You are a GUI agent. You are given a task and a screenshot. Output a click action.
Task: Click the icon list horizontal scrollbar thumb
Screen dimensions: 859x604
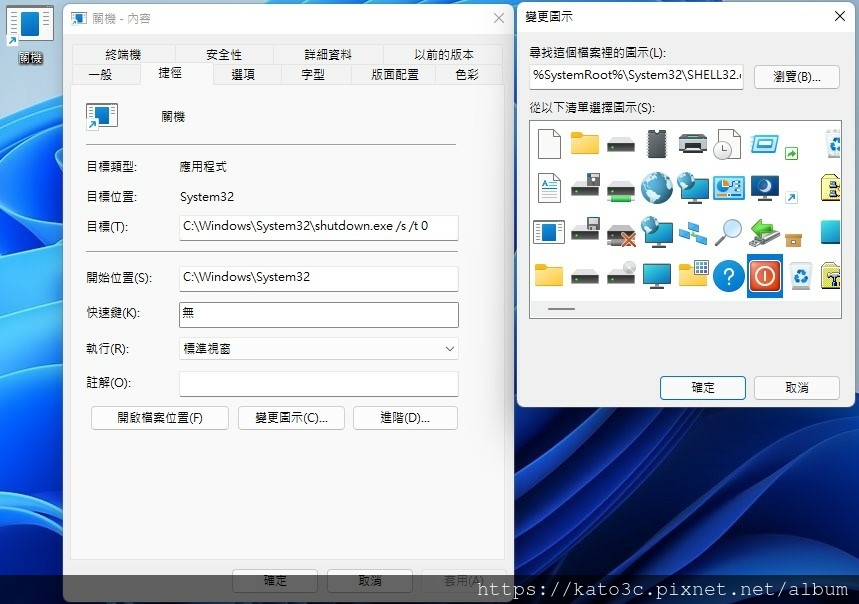click(561, 309)
